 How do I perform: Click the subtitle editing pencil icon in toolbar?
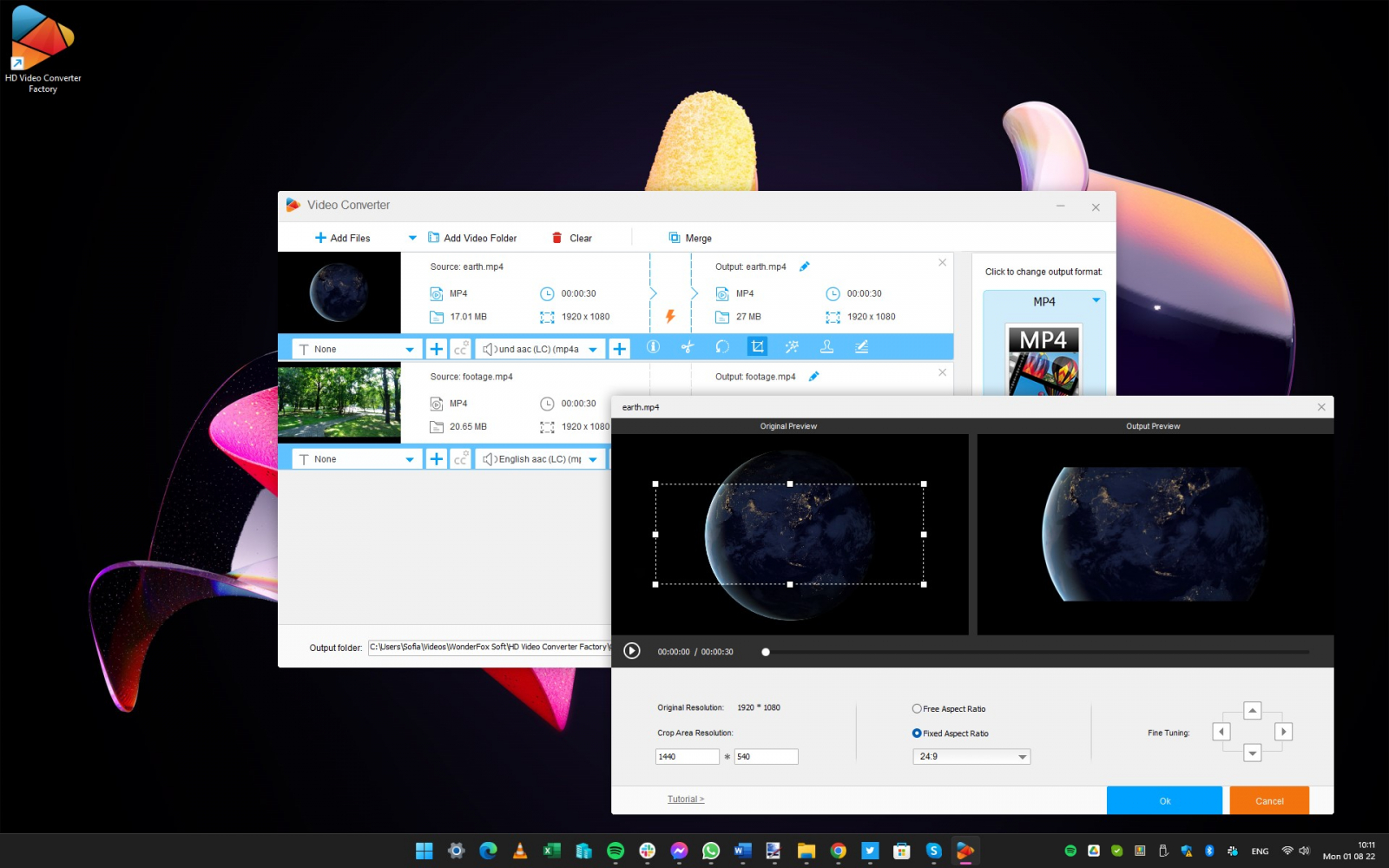pyautogui.click(x=861, y=347)
